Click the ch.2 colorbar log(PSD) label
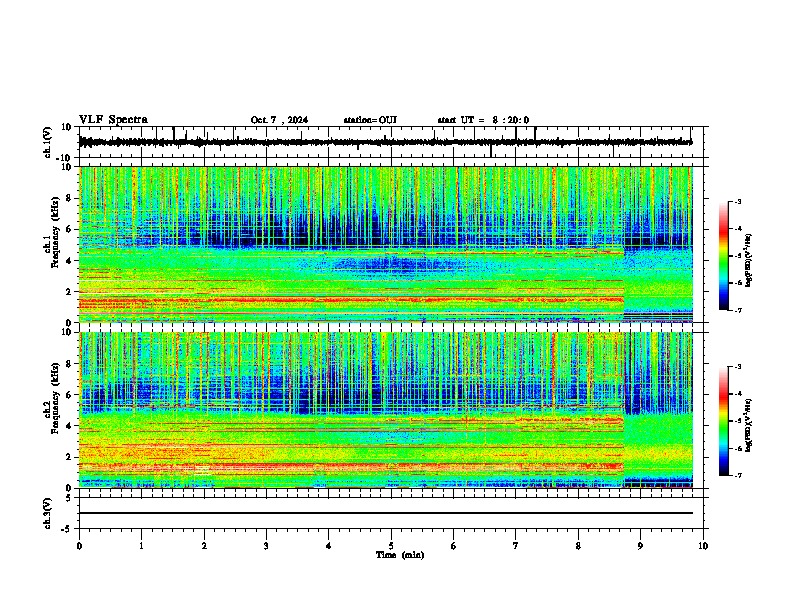 tap(749, 425)
